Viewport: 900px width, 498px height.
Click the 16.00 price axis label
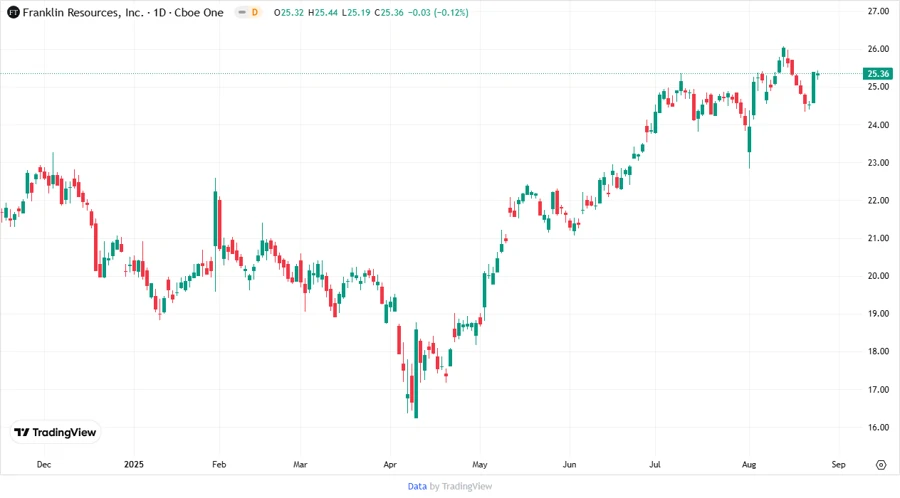coord(878,427)
